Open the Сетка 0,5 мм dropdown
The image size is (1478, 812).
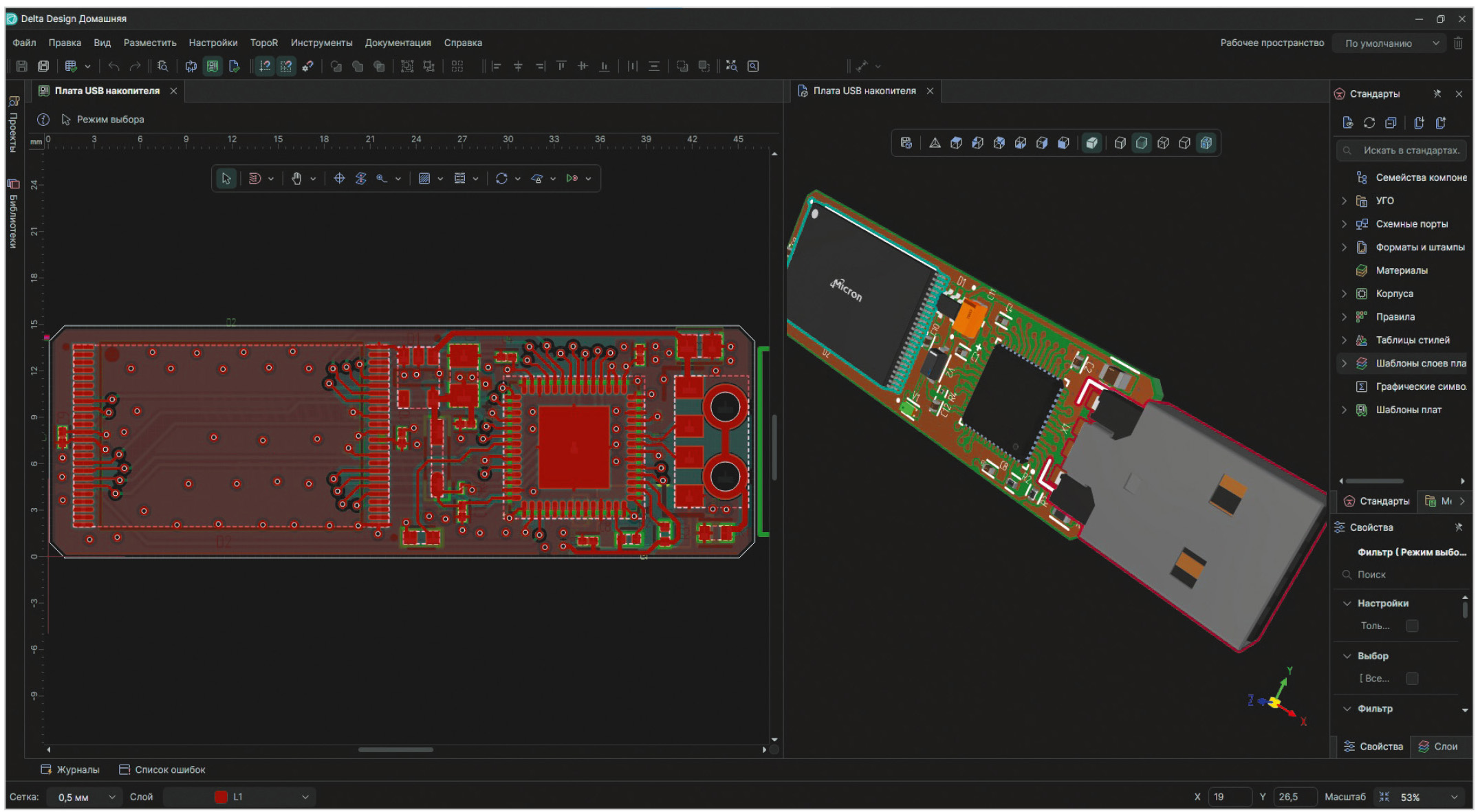(x=86, y=798)
